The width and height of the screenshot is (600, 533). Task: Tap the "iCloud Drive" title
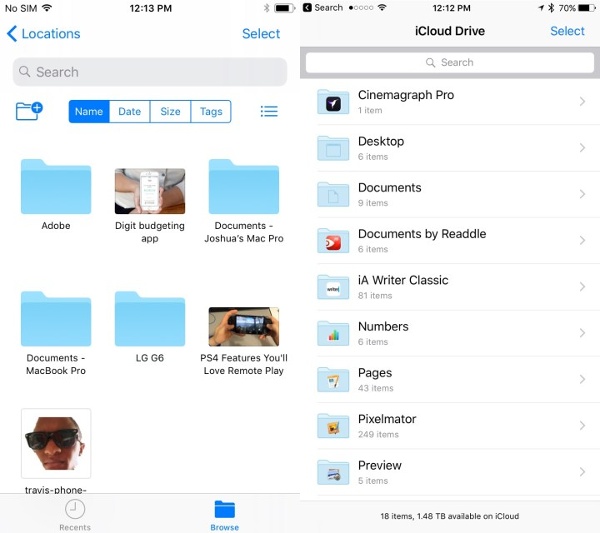click(450, 31)
